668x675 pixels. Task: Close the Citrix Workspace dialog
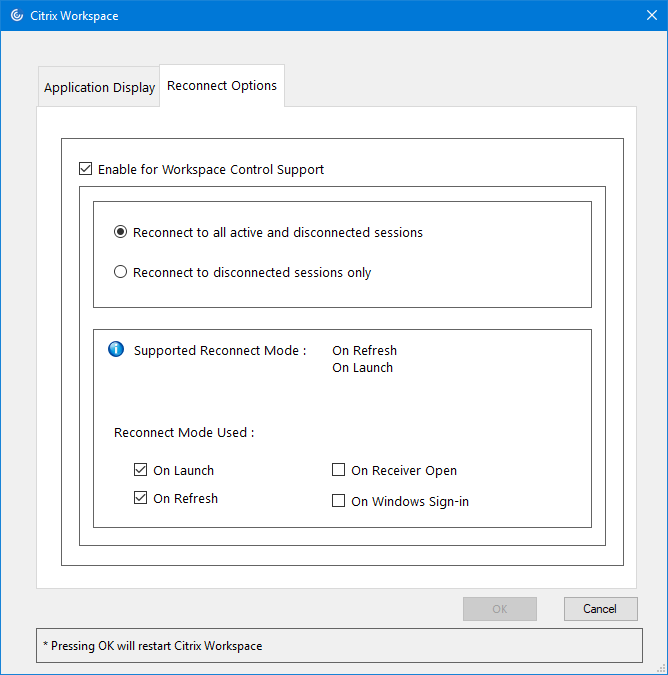(x=652, y=15)
